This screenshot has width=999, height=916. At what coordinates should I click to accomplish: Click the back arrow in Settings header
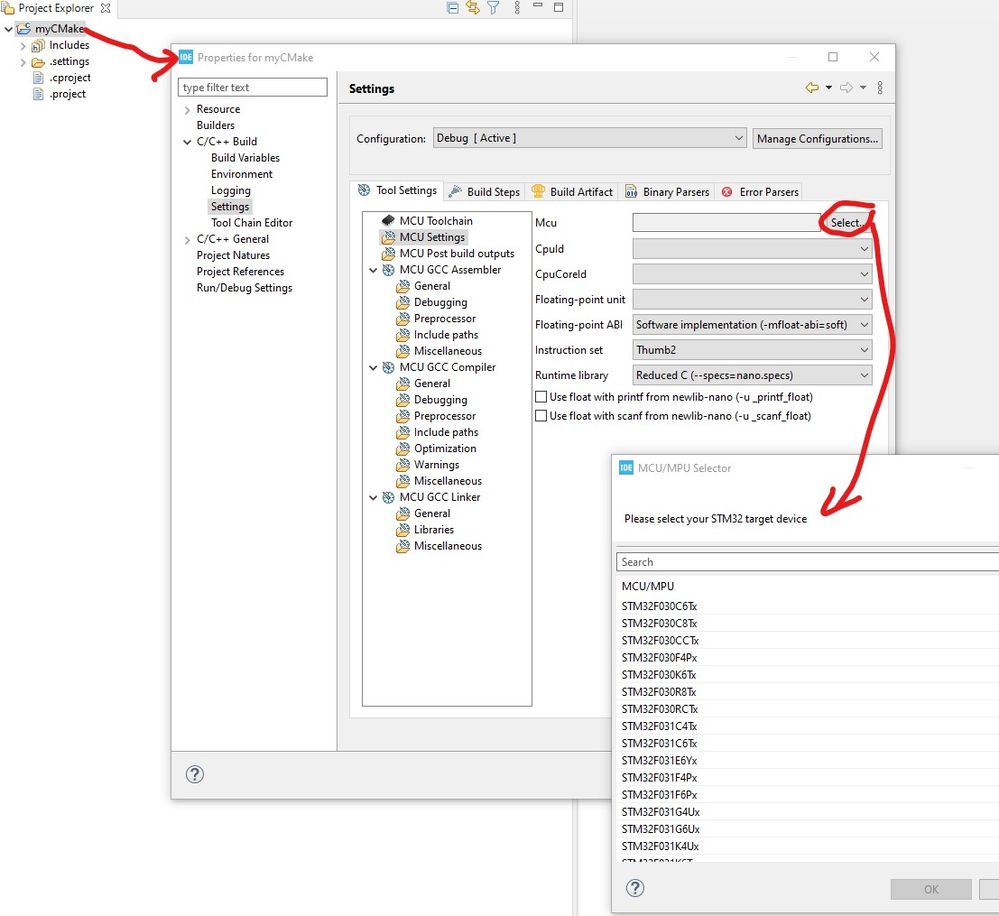(812, 87)
